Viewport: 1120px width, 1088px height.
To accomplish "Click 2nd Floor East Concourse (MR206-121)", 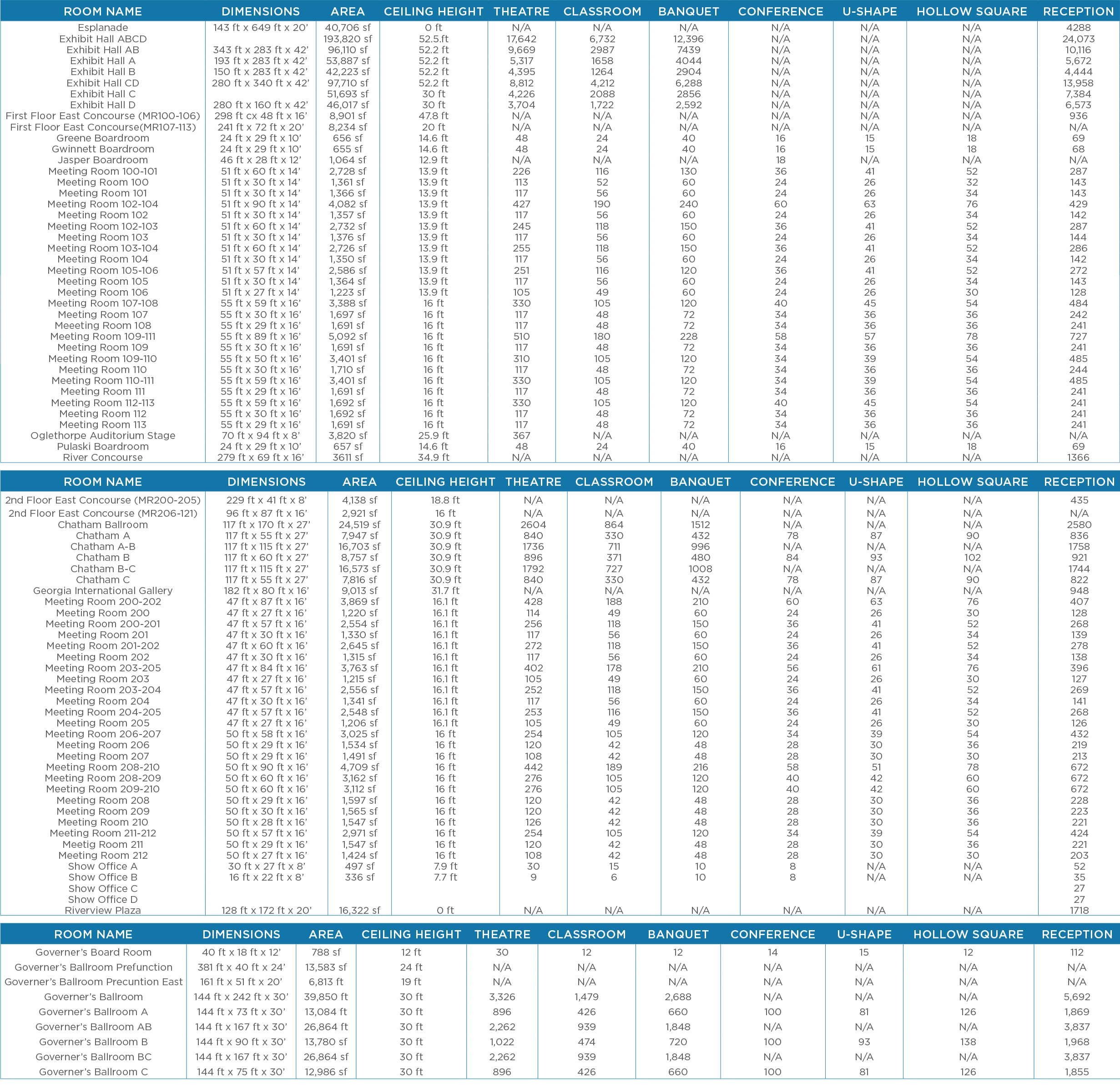I will click(103, 514).
